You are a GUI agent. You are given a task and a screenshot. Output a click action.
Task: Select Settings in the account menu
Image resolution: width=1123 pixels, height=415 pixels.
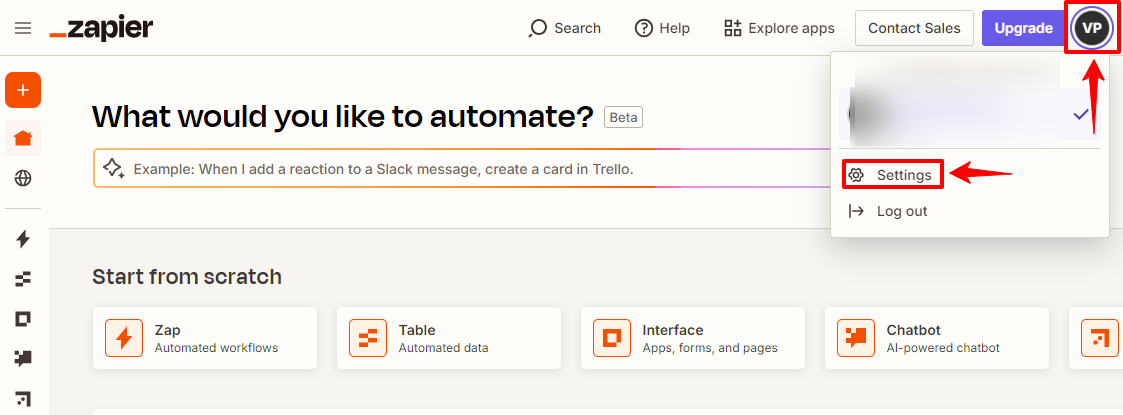[893, 175]
